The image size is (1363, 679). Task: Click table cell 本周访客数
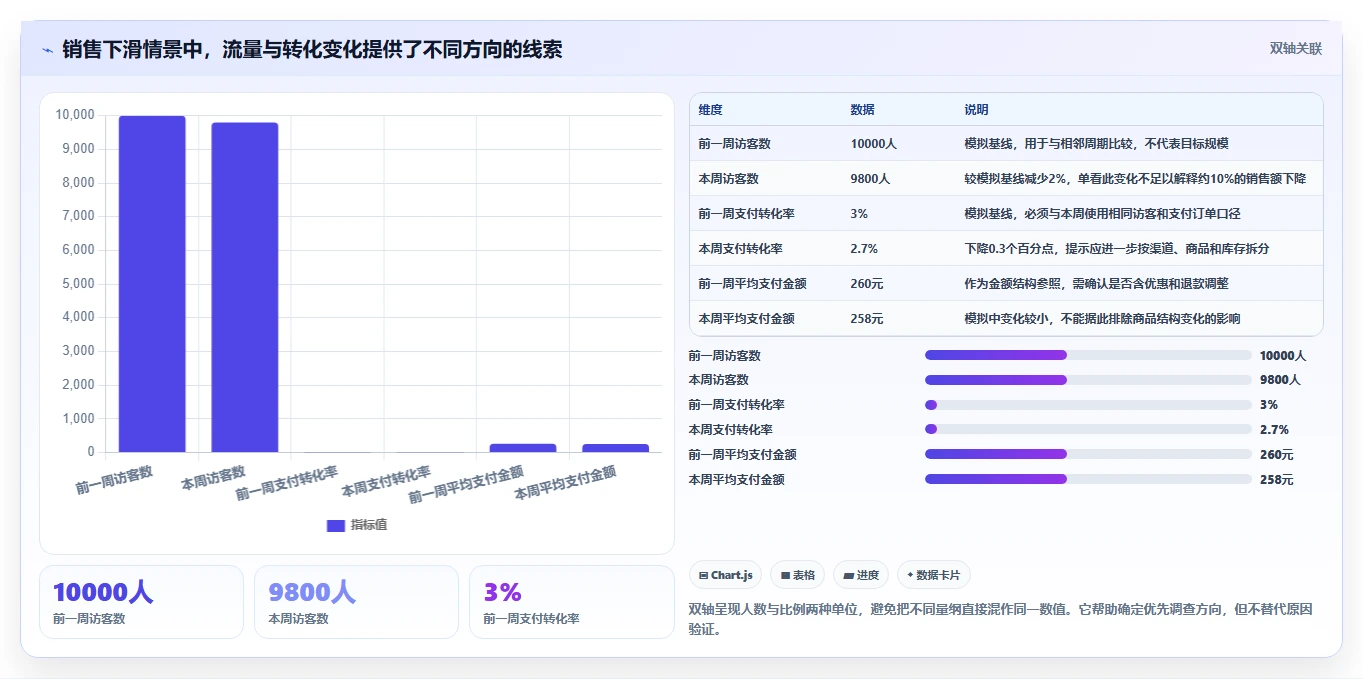coord(728,179)
